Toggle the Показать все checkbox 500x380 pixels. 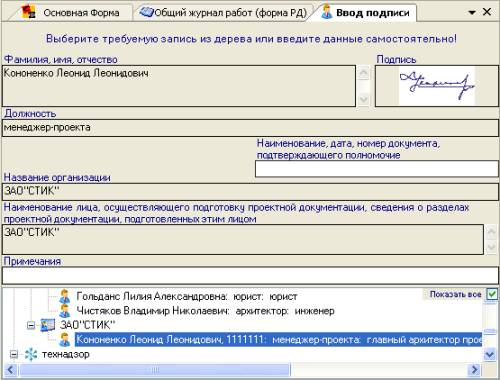492,294
